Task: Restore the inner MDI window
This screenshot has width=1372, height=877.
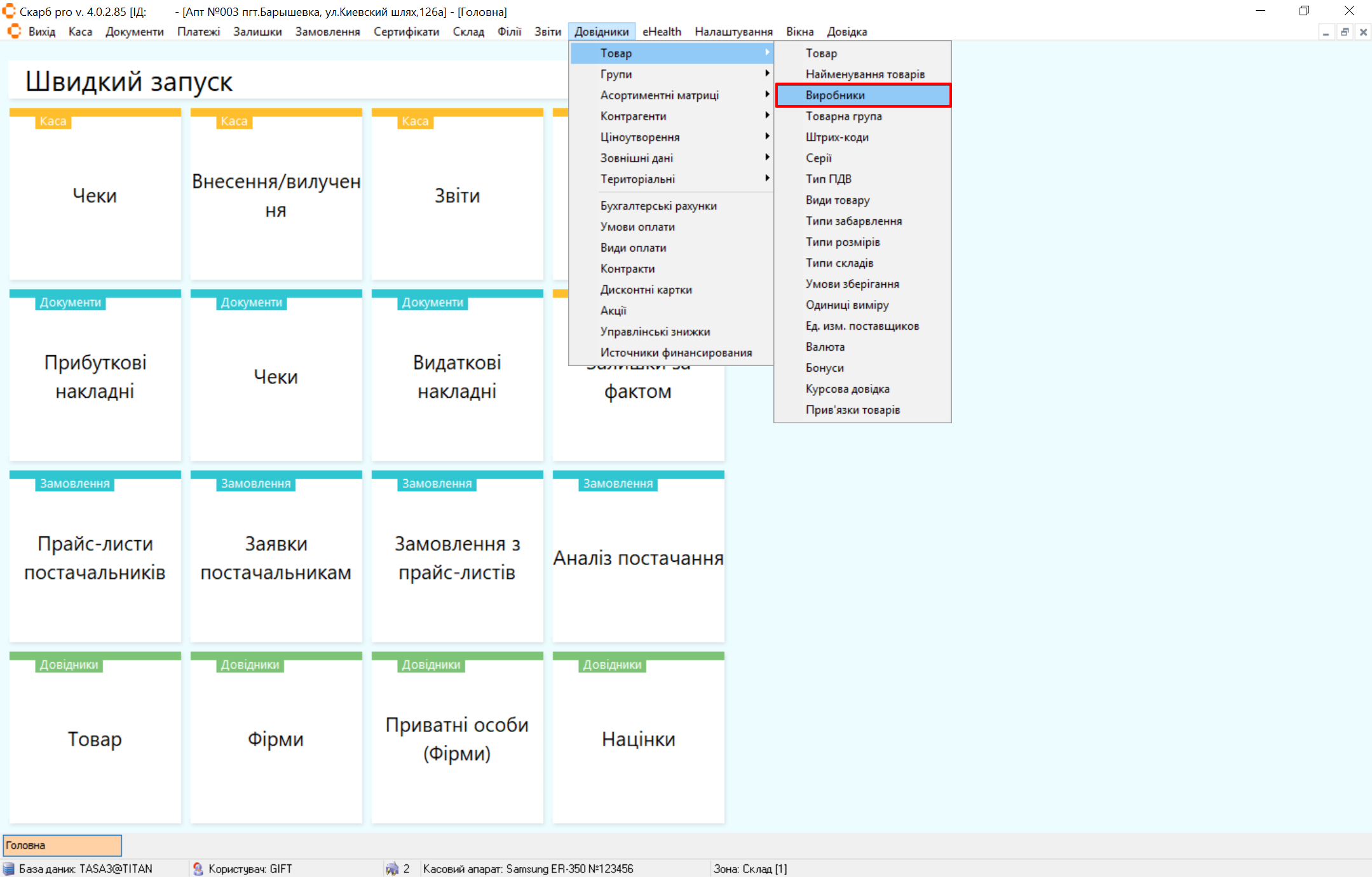Action: pyautogui.click(x=1345, y=32)
